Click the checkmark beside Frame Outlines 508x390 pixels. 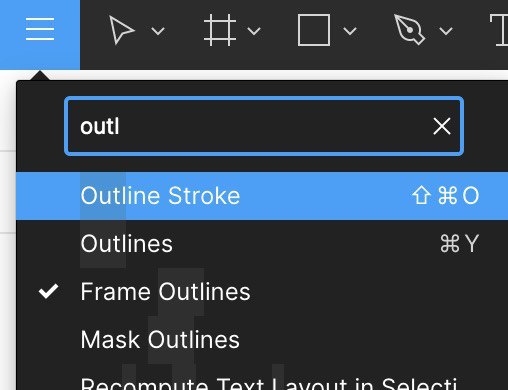click(x=49, y=291)
